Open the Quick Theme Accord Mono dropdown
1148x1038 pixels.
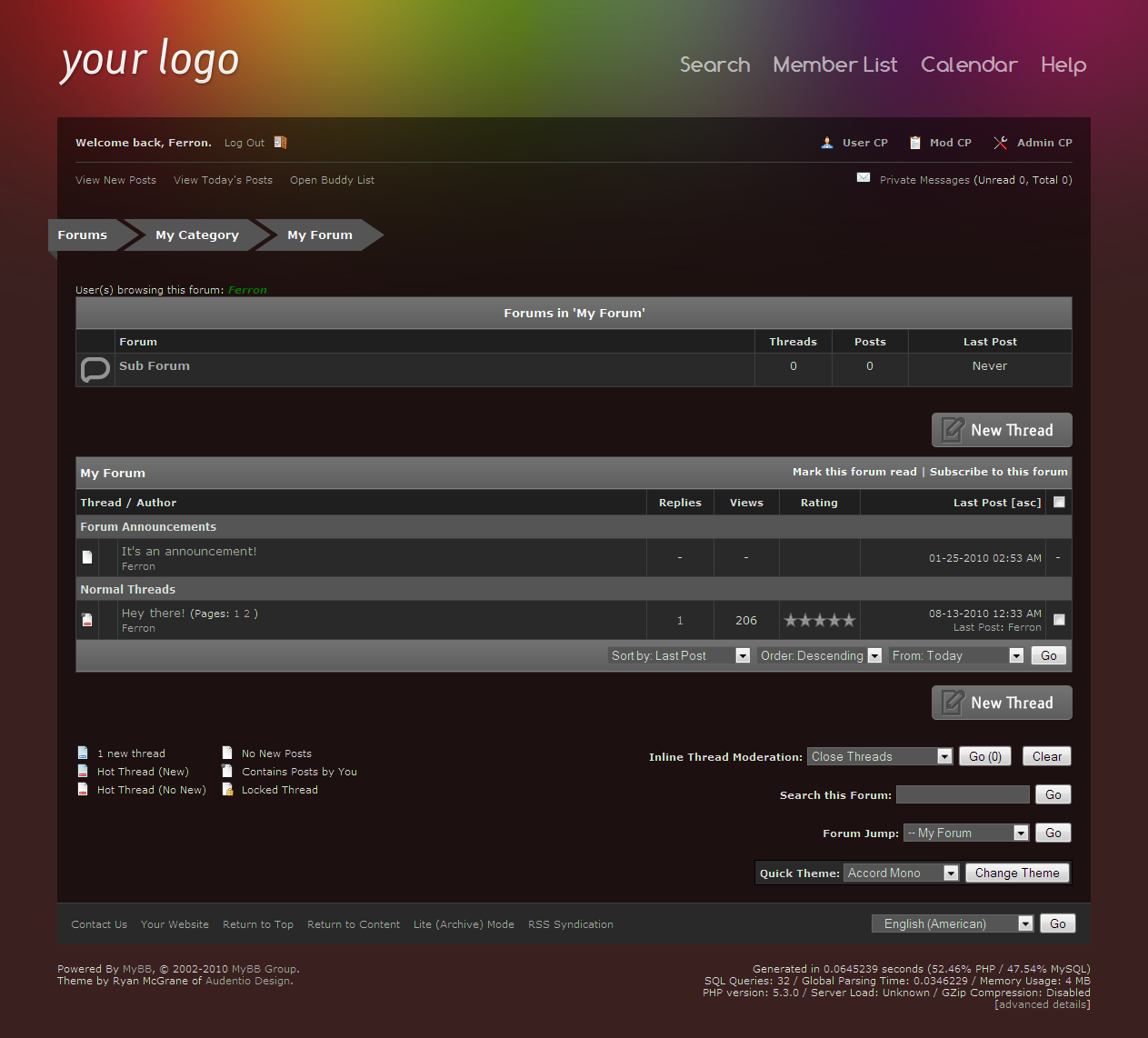(902, 873)
